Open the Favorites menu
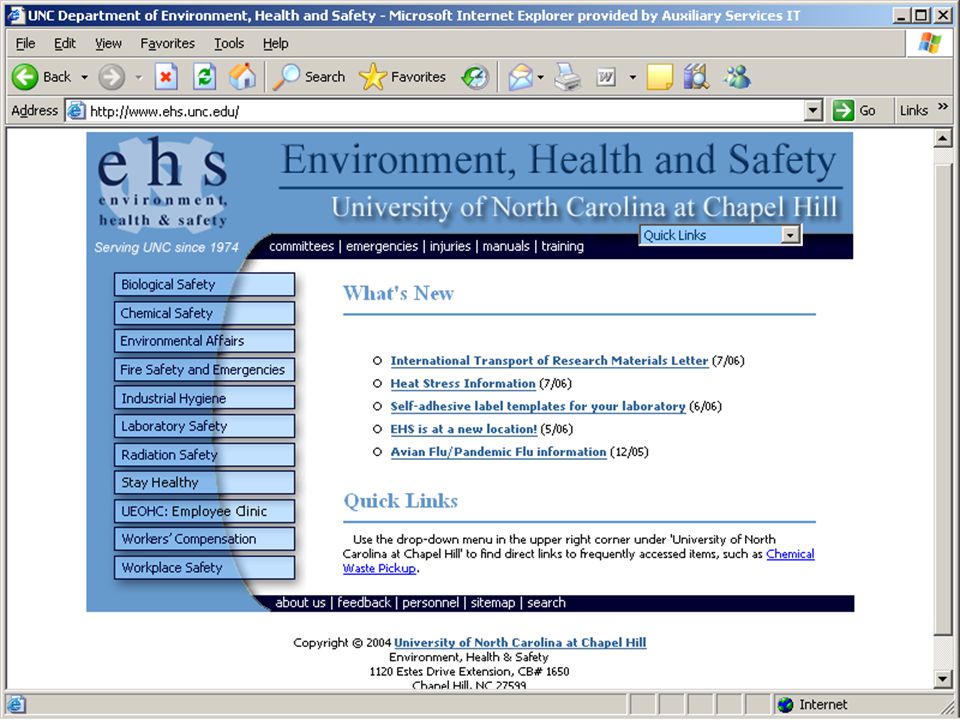Image resolution: width=960 pixels, height=720 pixels. [x=167, y=43]
